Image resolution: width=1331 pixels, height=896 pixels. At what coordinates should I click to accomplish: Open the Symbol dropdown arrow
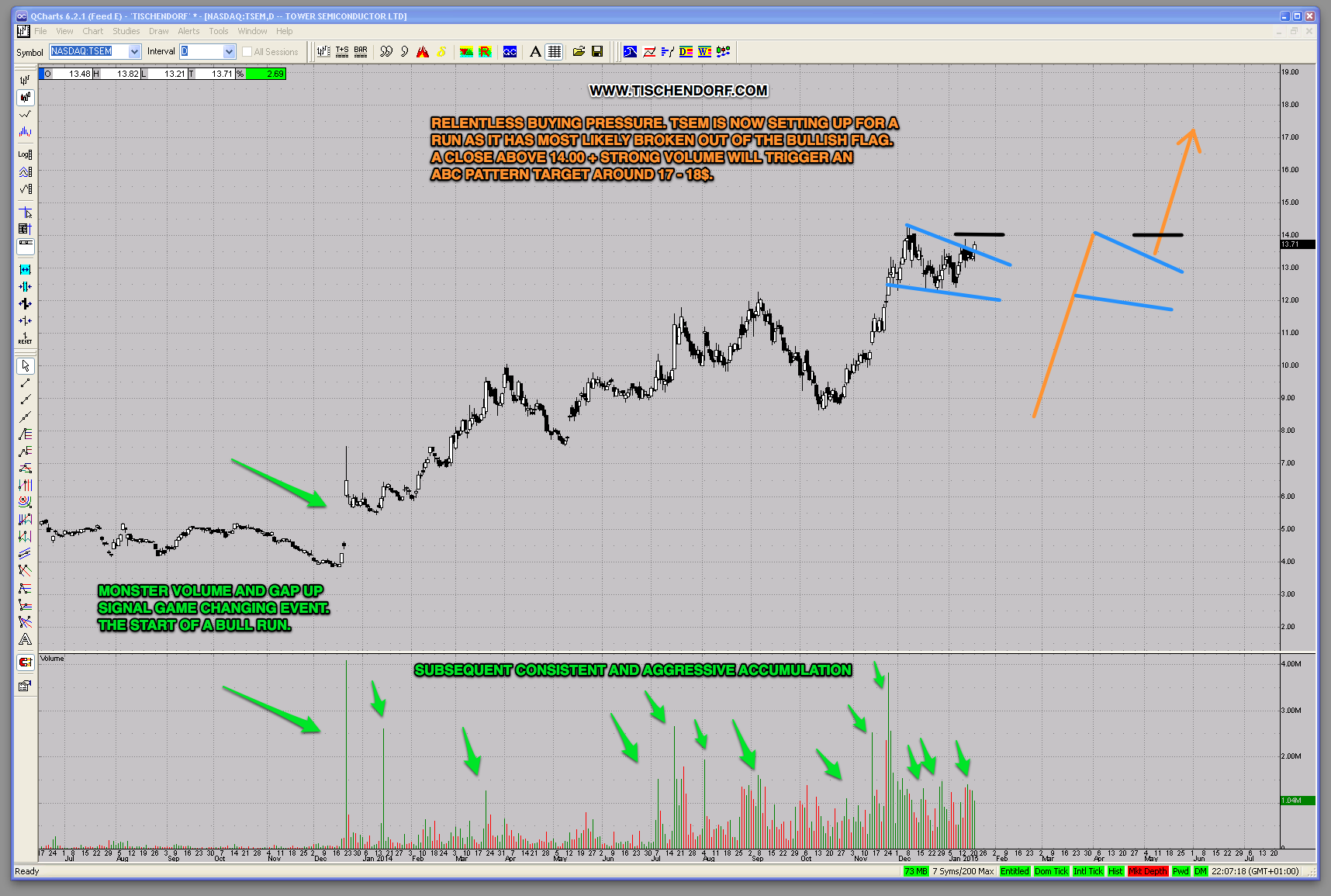134,52
